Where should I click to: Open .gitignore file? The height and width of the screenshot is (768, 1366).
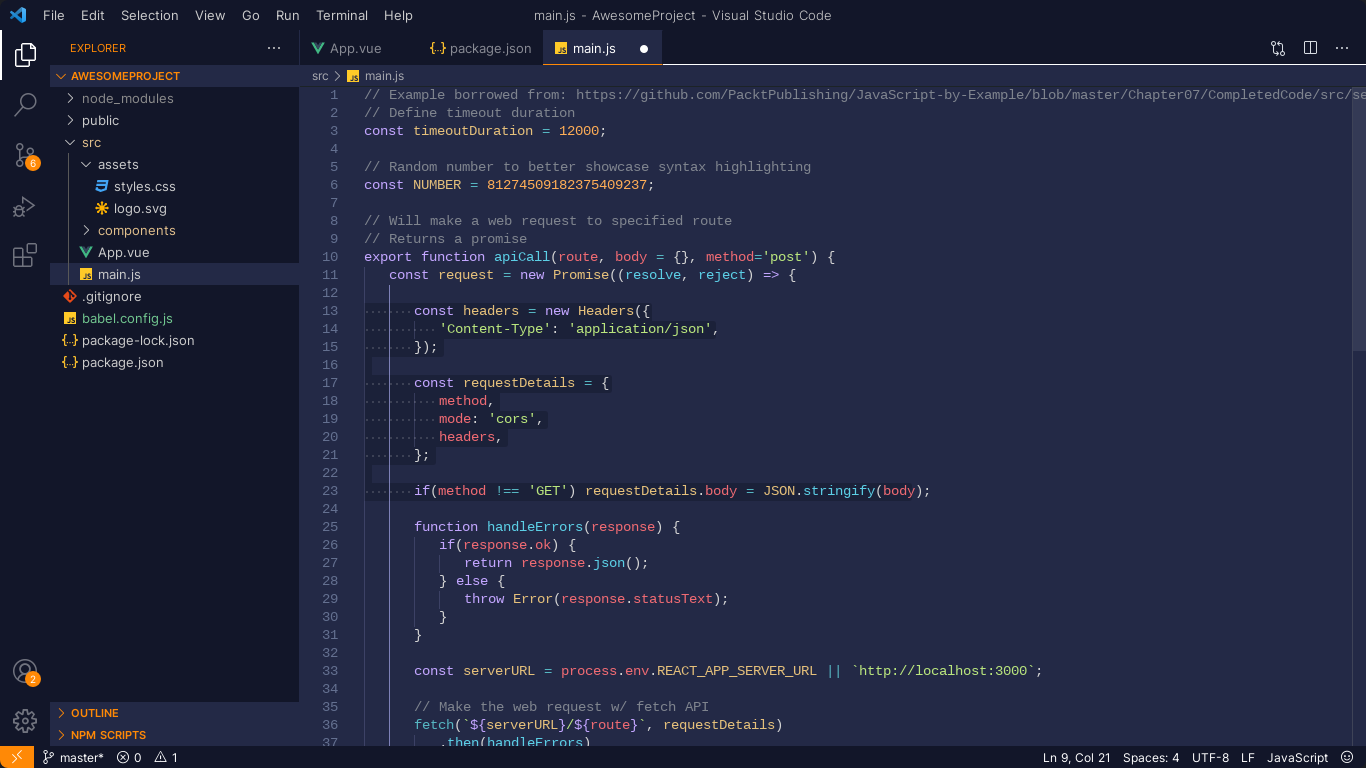[x=174, y=296]
